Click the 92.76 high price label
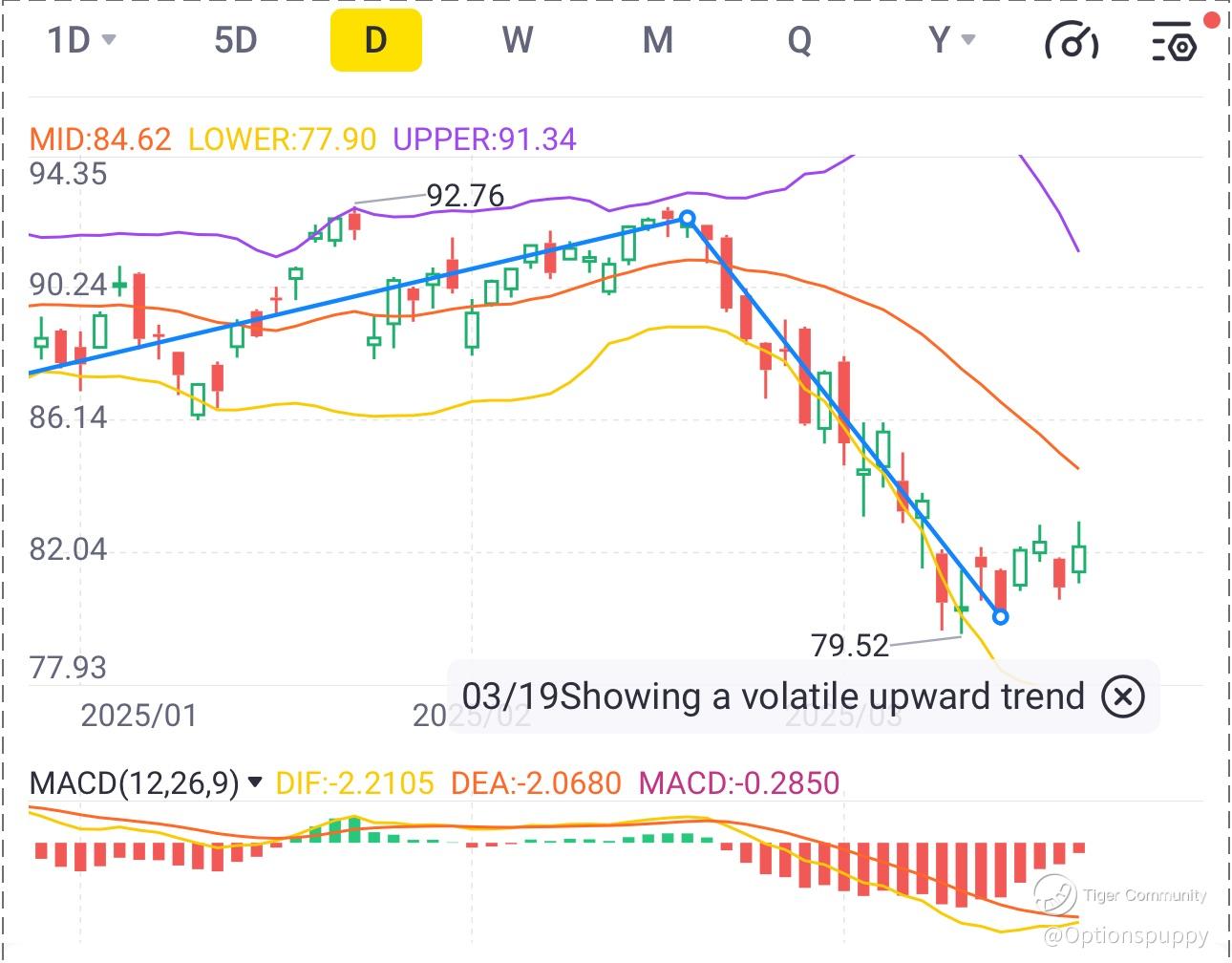1232x963 pixels. [x=465, y=196]
